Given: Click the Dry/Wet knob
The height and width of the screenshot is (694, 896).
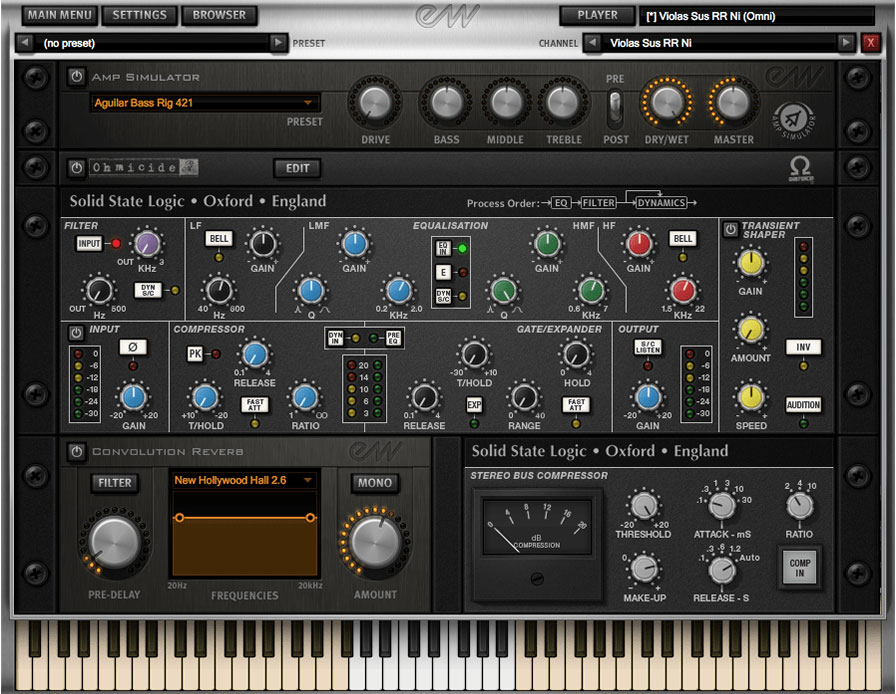Looking at the screenshot, I should 666,103.
